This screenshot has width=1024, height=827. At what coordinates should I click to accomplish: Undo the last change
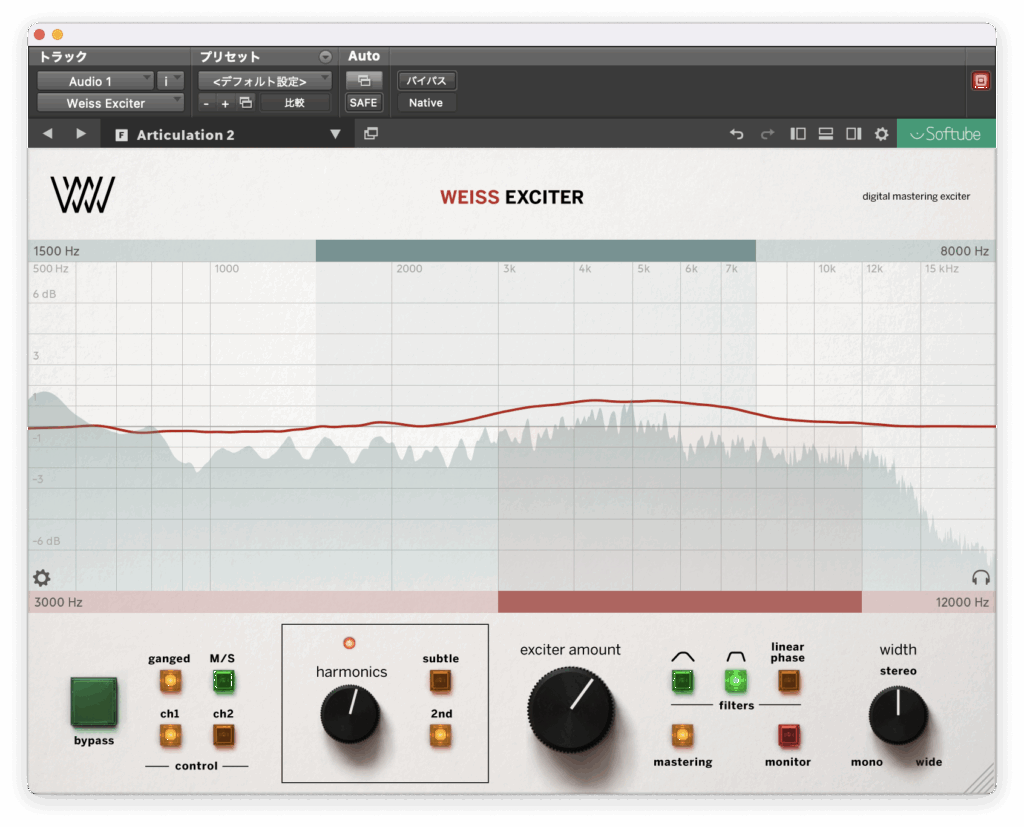[737, 134]
